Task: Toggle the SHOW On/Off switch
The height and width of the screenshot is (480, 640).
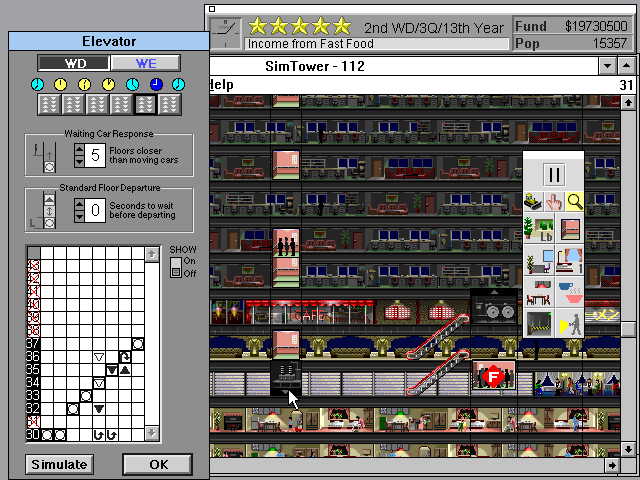Action: click(x=176, y=267)
